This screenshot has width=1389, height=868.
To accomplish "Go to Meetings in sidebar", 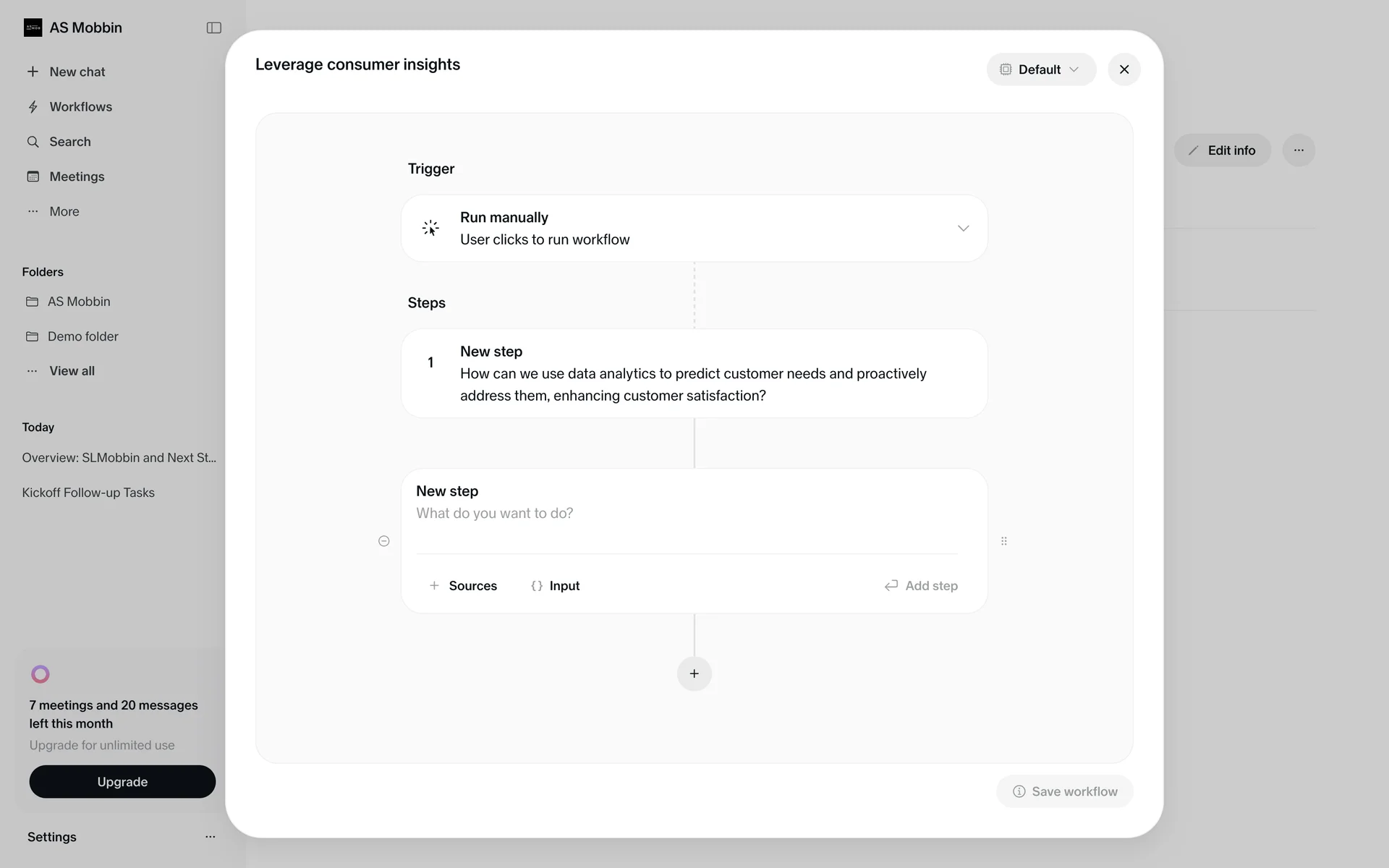I will coord(77,176).
